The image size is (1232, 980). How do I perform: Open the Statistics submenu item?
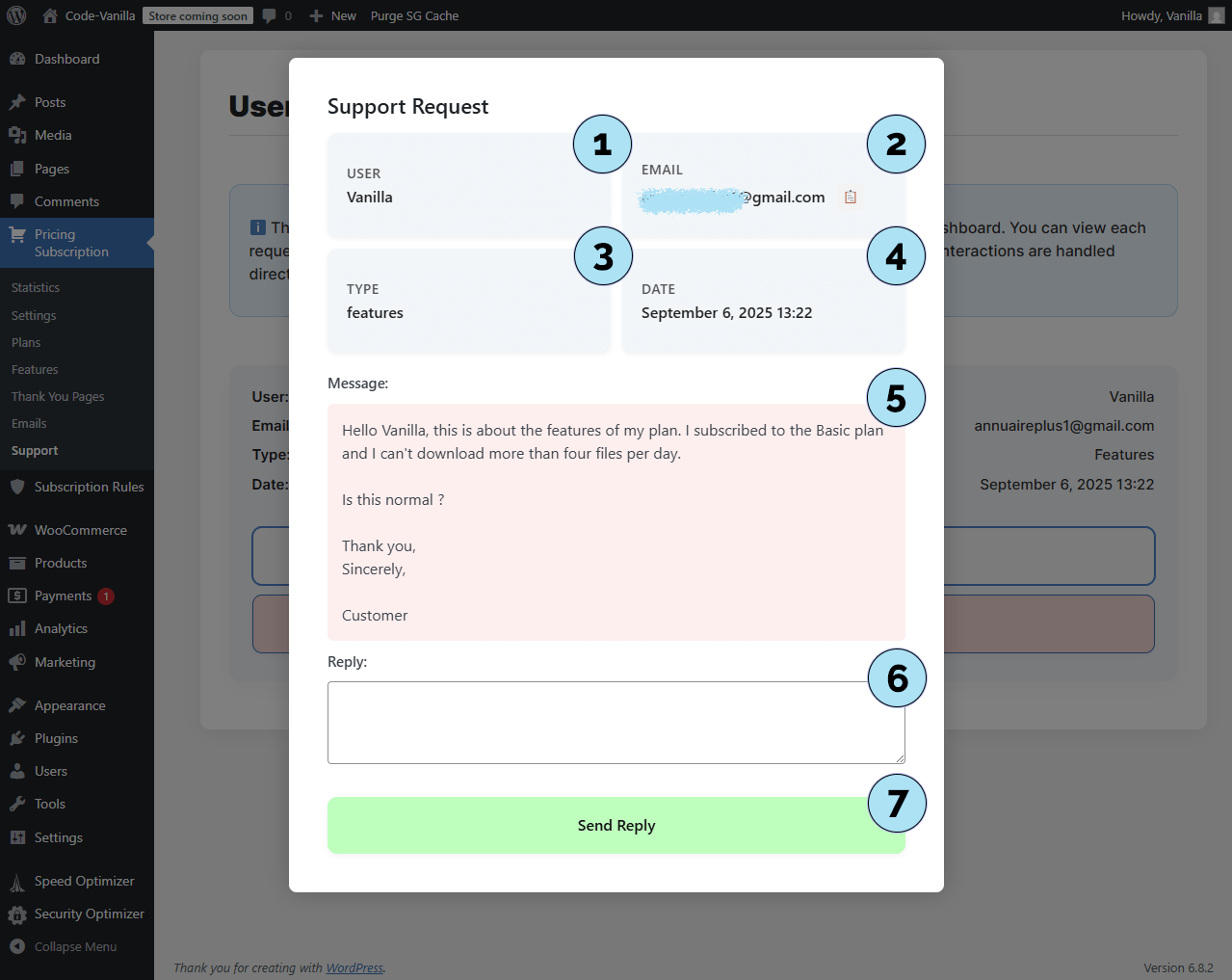point(36,288)
